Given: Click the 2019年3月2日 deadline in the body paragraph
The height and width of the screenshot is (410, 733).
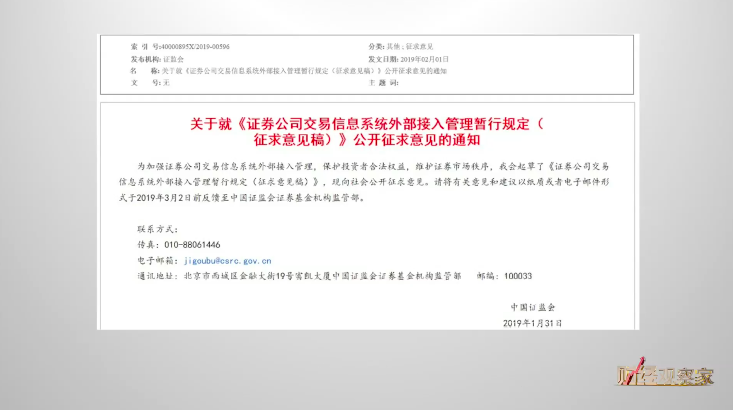Looking at the screenshot, I should pyautogui.click(x=165, y=198).
